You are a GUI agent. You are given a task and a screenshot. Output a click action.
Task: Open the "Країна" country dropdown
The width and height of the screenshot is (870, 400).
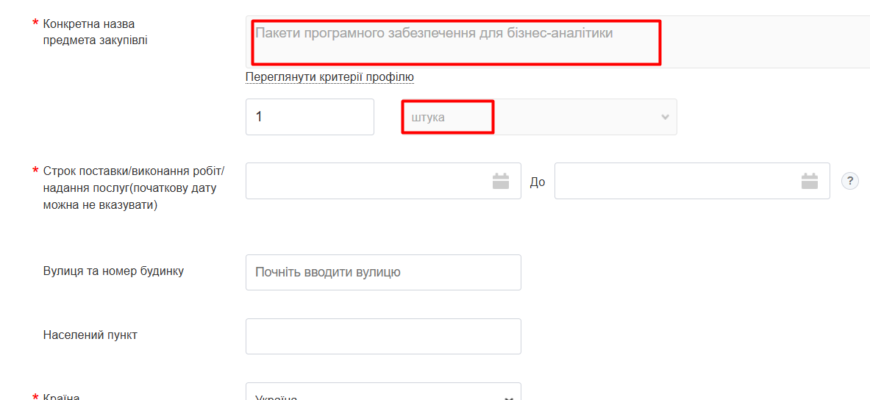383,392
